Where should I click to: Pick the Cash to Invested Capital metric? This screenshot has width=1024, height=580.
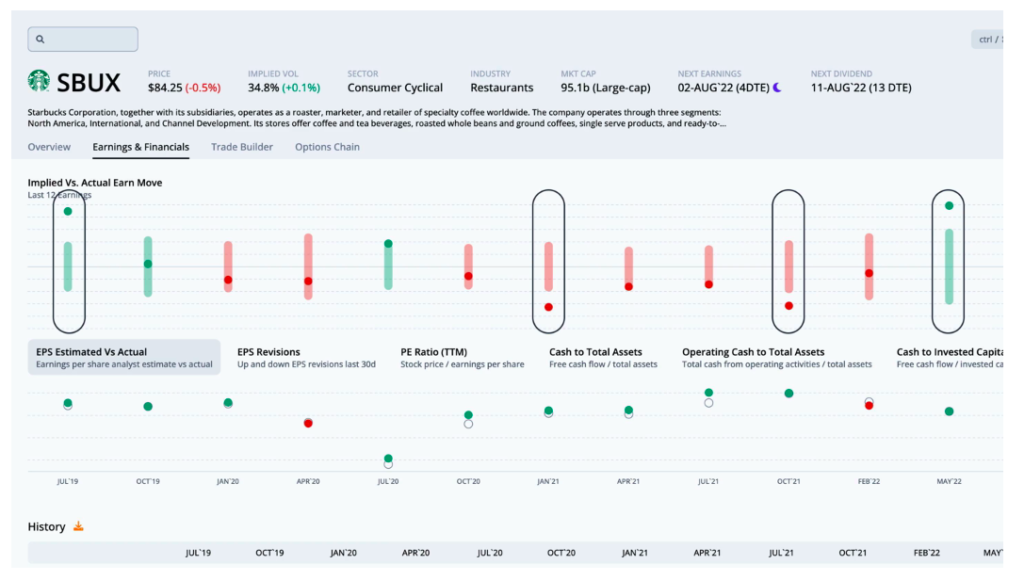point(950,357)
